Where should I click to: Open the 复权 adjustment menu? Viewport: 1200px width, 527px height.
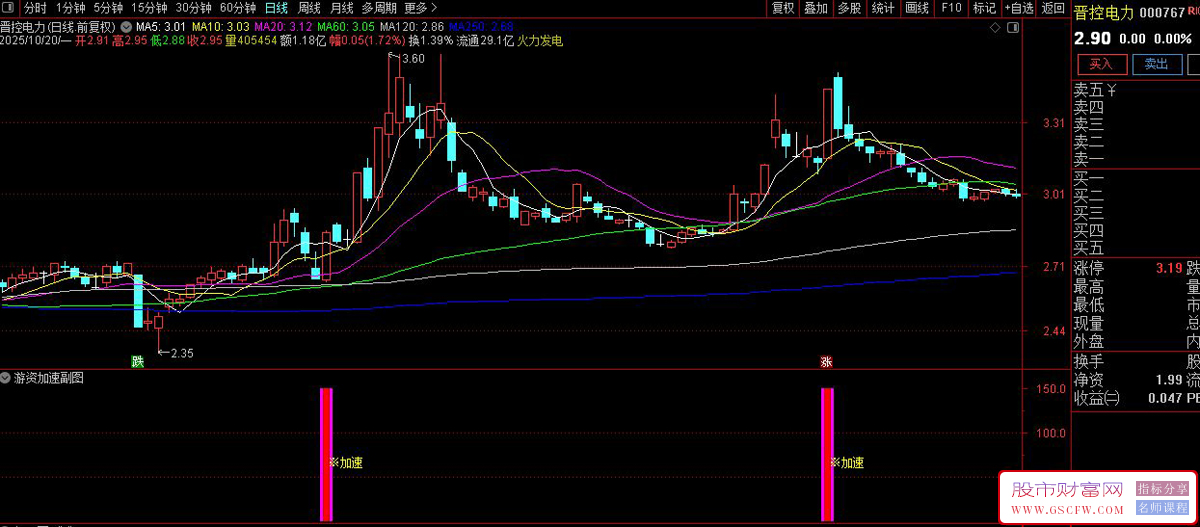pos(783,8)
